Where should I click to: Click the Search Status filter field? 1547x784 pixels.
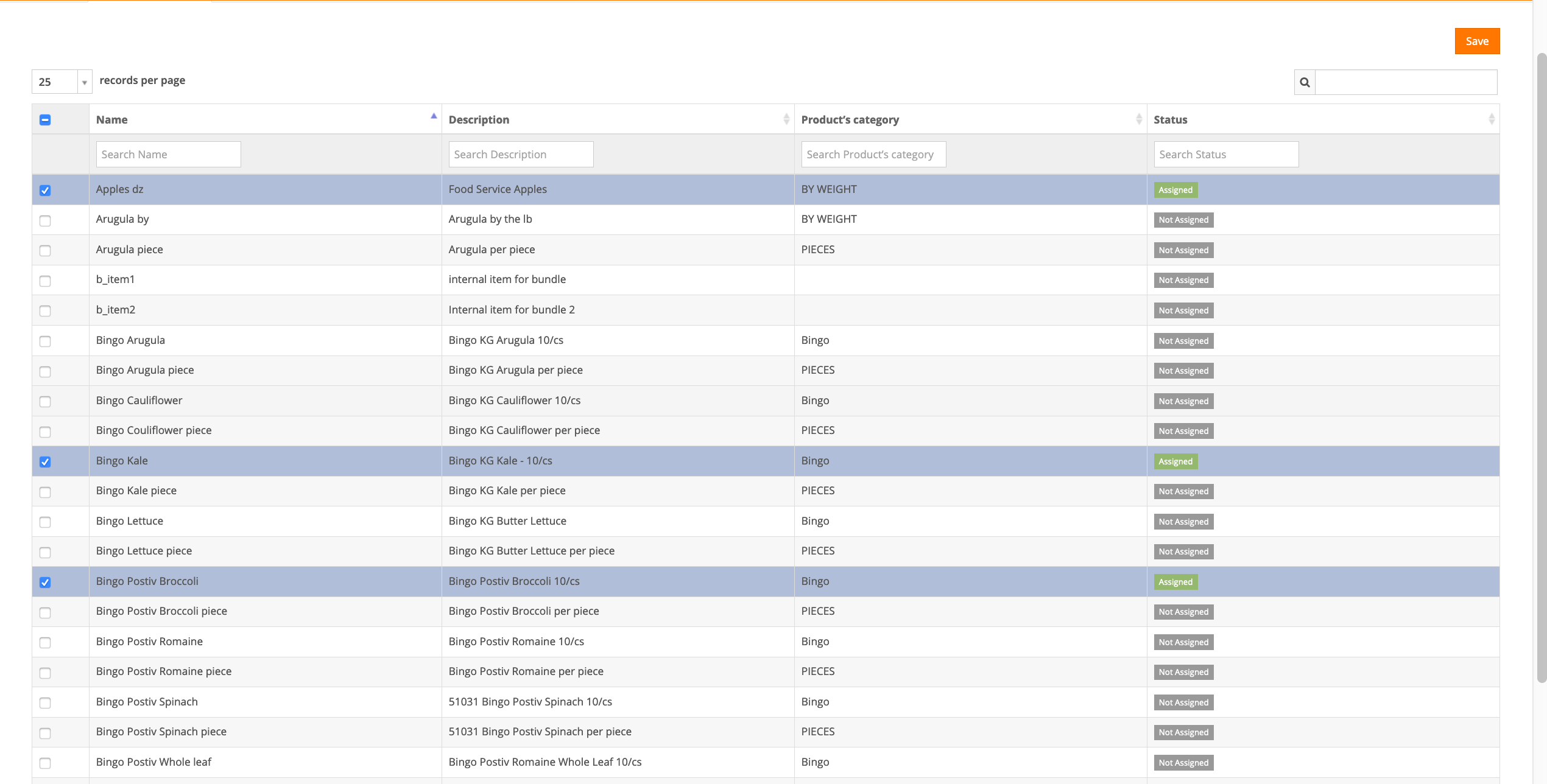click(1225, 155)
